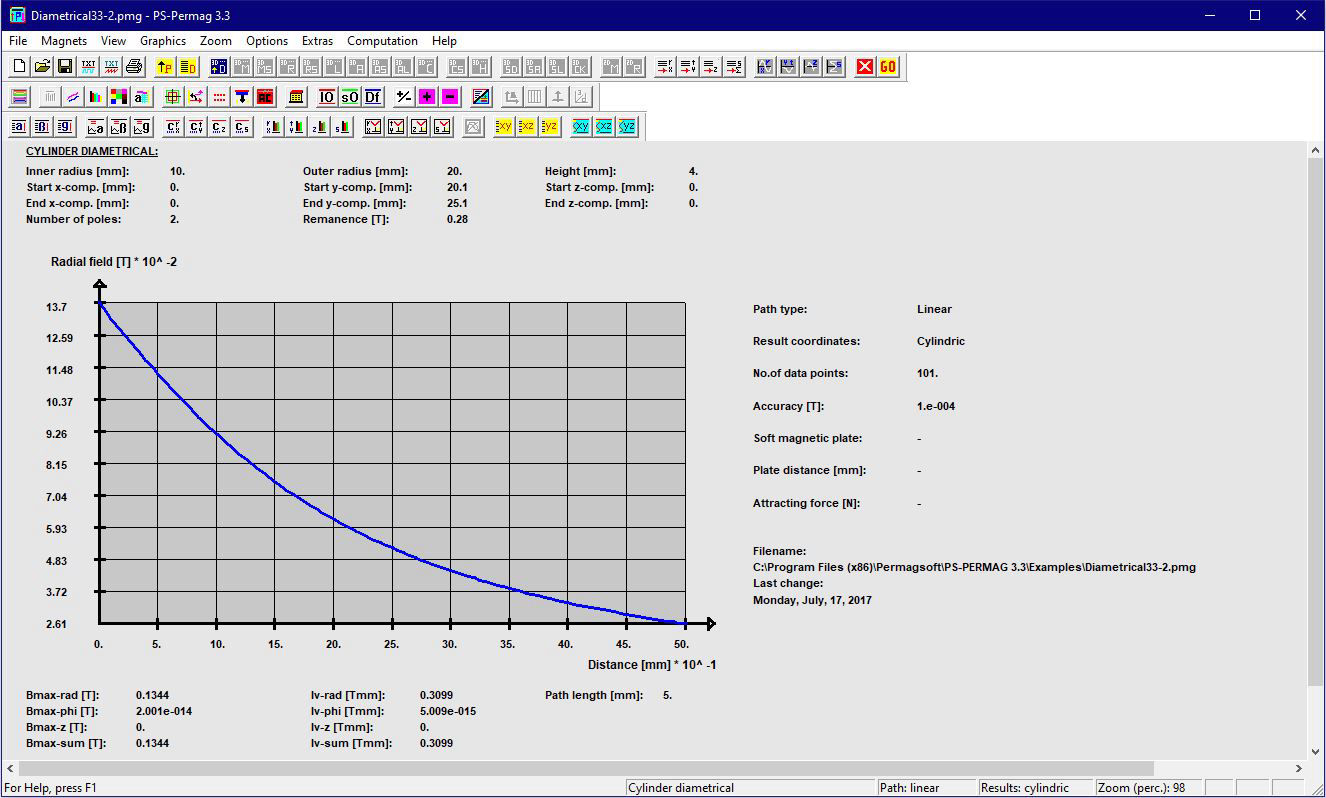Click the red X cancel icon
The image size is (1326, 798).
[x=865, y=67]
